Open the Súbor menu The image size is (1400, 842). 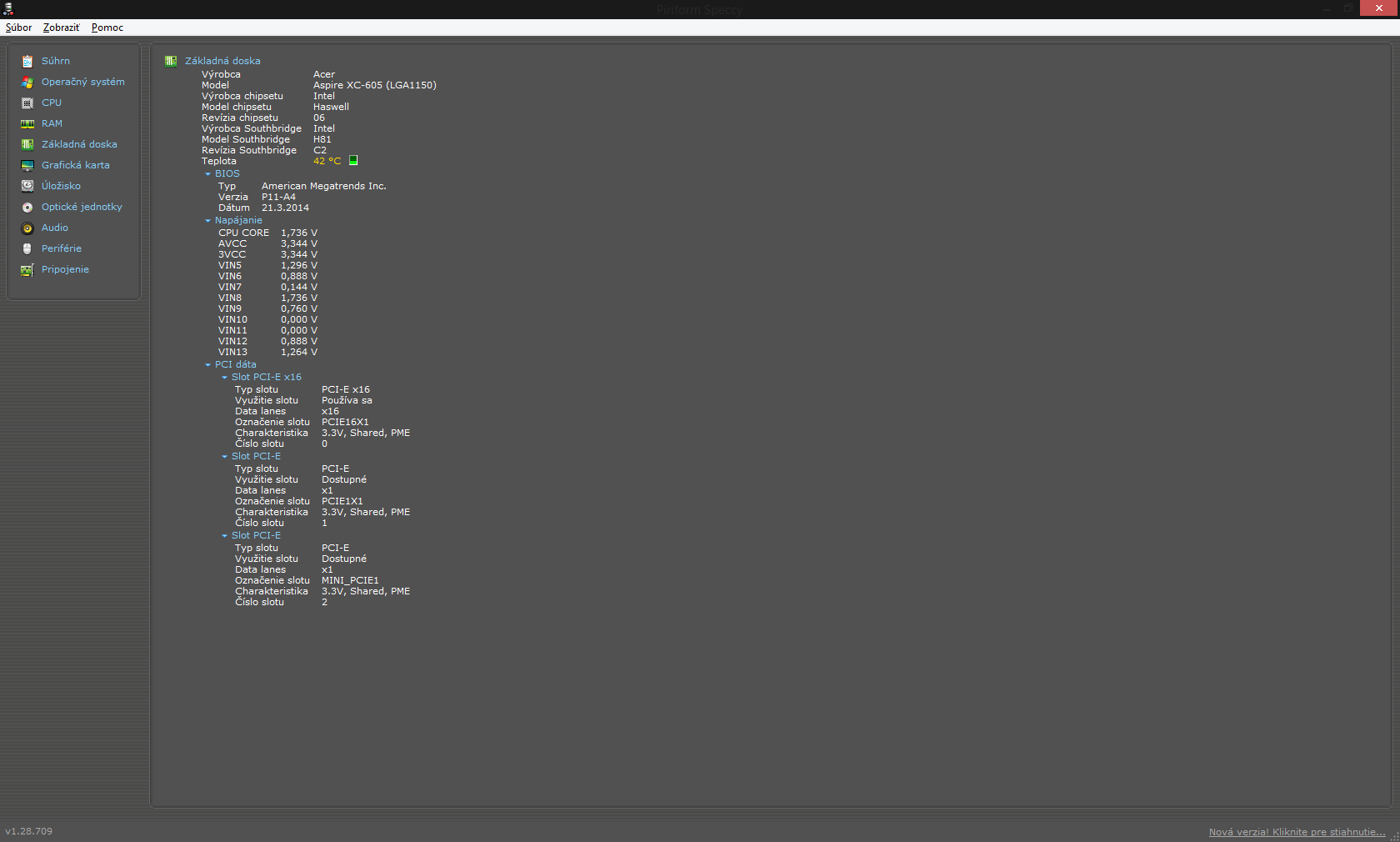18,28
